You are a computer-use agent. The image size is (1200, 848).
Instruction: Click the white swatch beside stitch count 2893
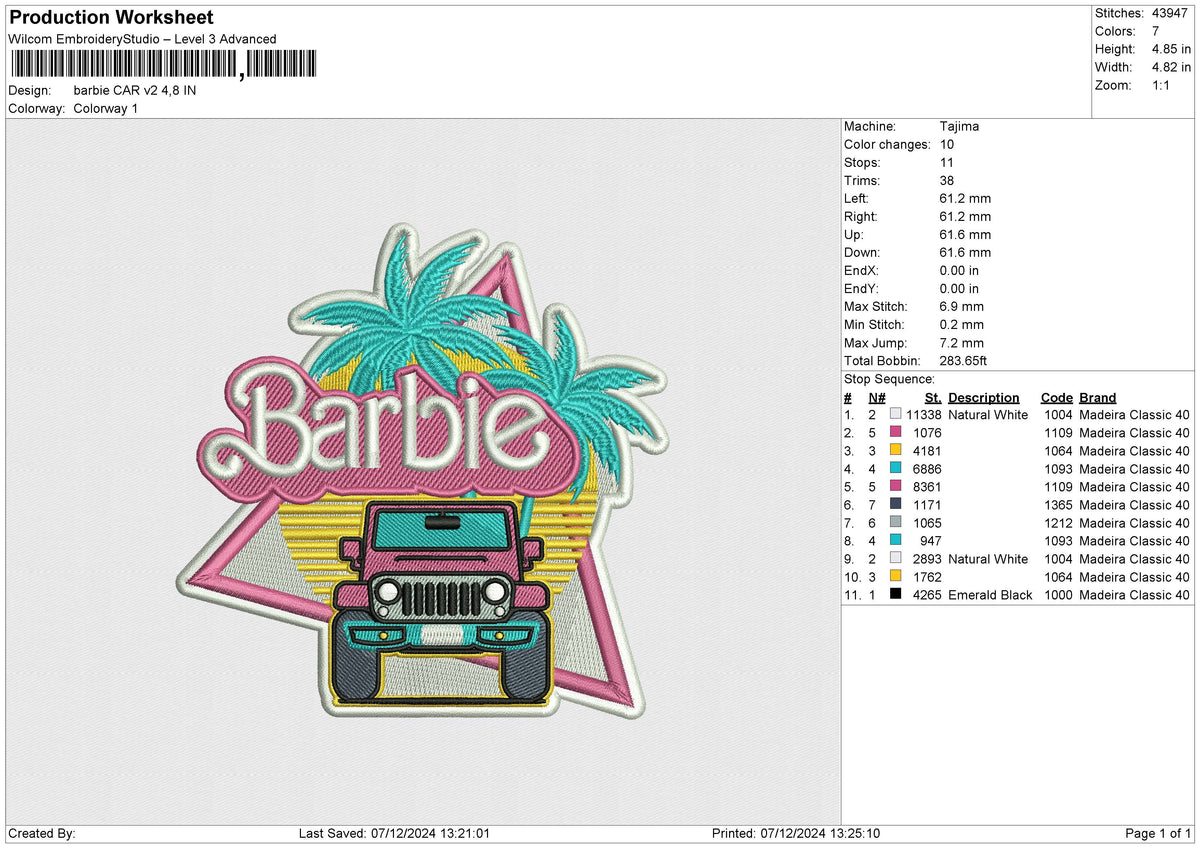pos(895,558)
